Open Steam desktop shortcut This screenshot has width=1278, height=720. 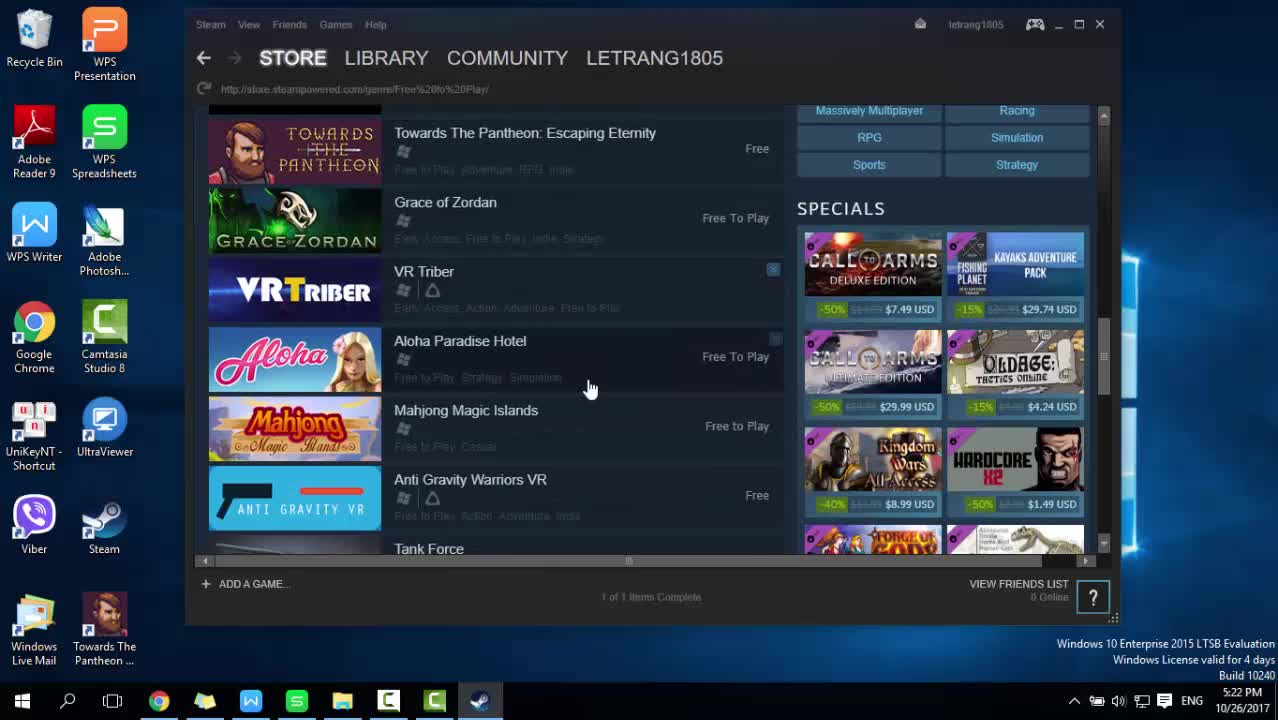coord(104,525)
